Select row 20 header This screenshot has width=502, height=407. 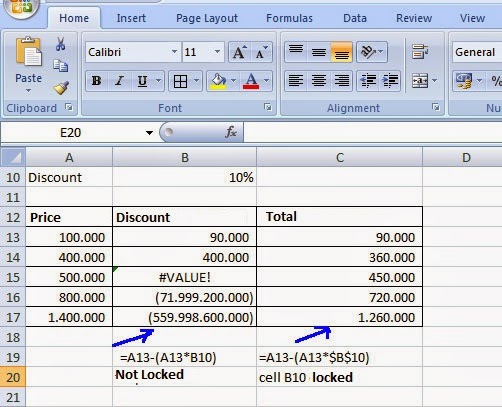point(13,377)
